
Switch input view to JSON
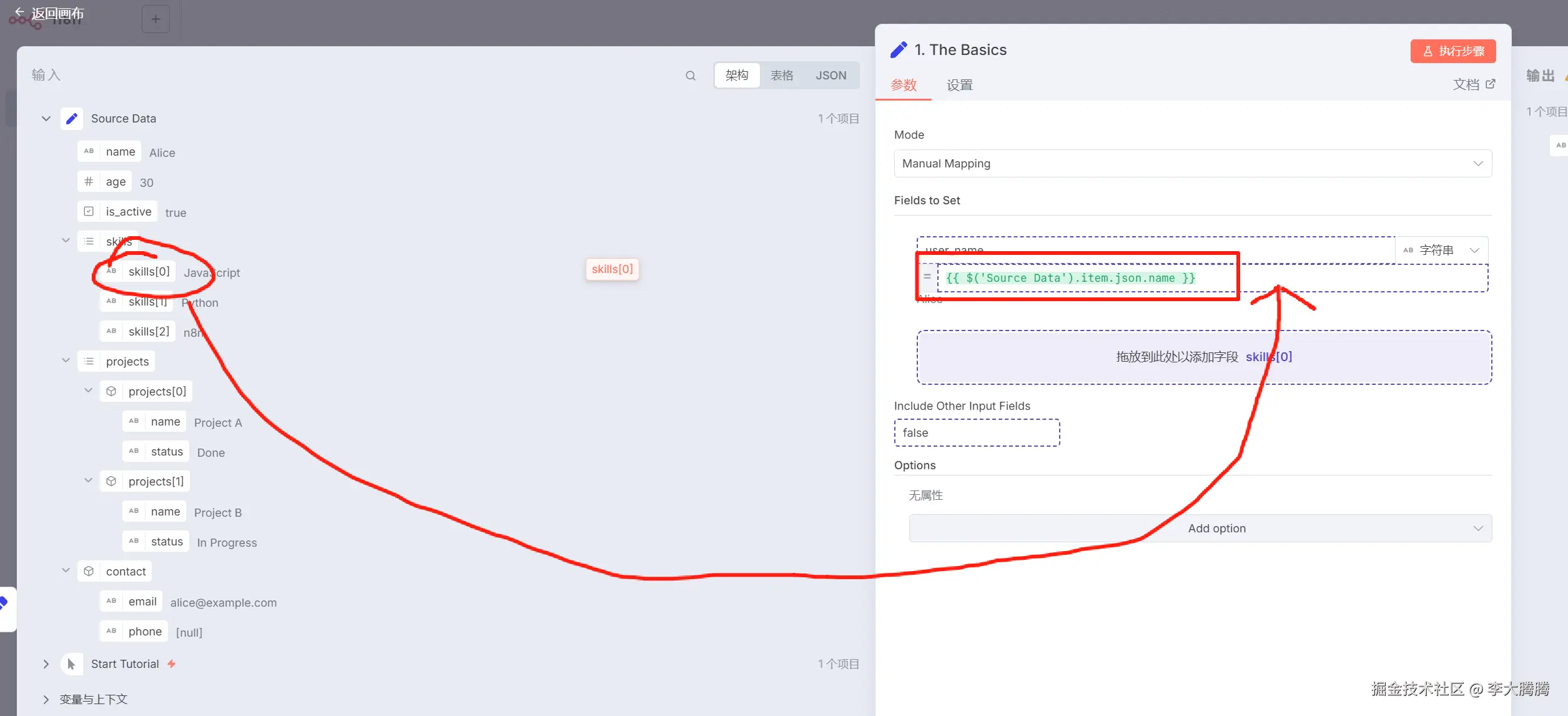tap(831, 76)
